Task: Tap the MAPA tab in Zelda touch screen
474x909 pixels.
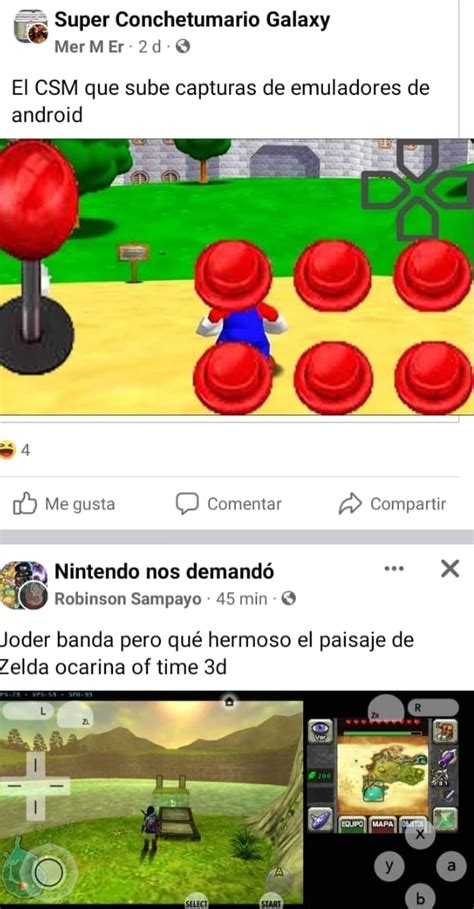Action: pyautogui.click(x=382, y=823)
